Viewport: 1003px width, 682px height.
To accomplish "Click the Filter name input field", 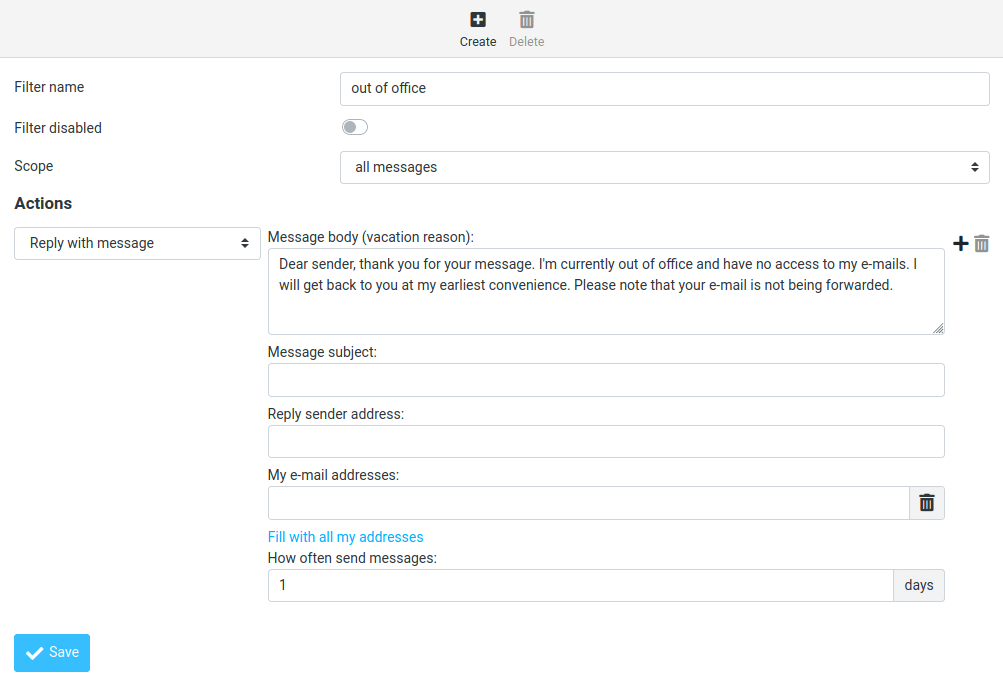I will pyautogui.click(x=665, y=88).
